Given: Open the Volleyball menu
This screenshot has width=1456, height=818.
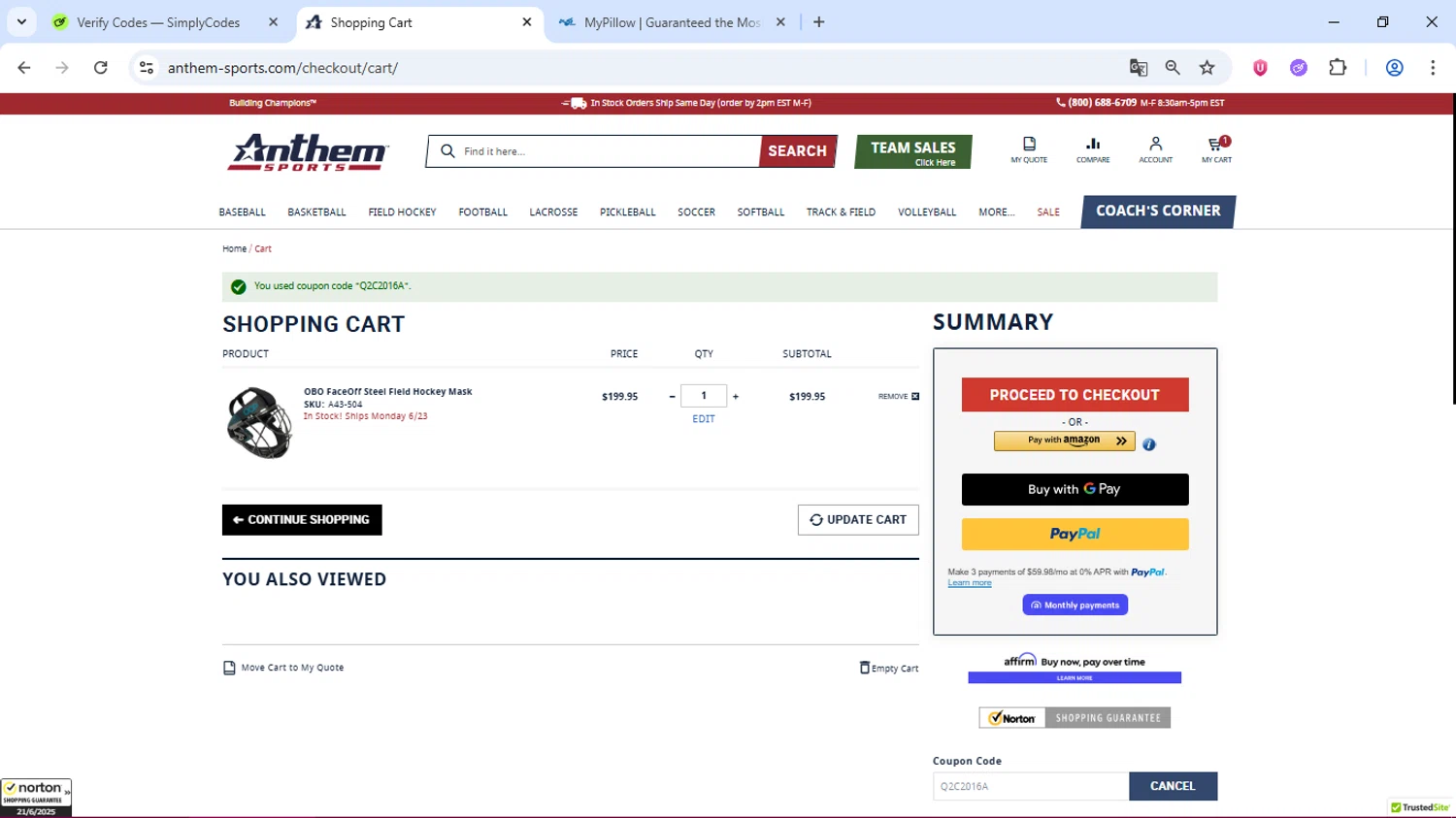Looking at the screenshot, I should click(x=927, y=213).
